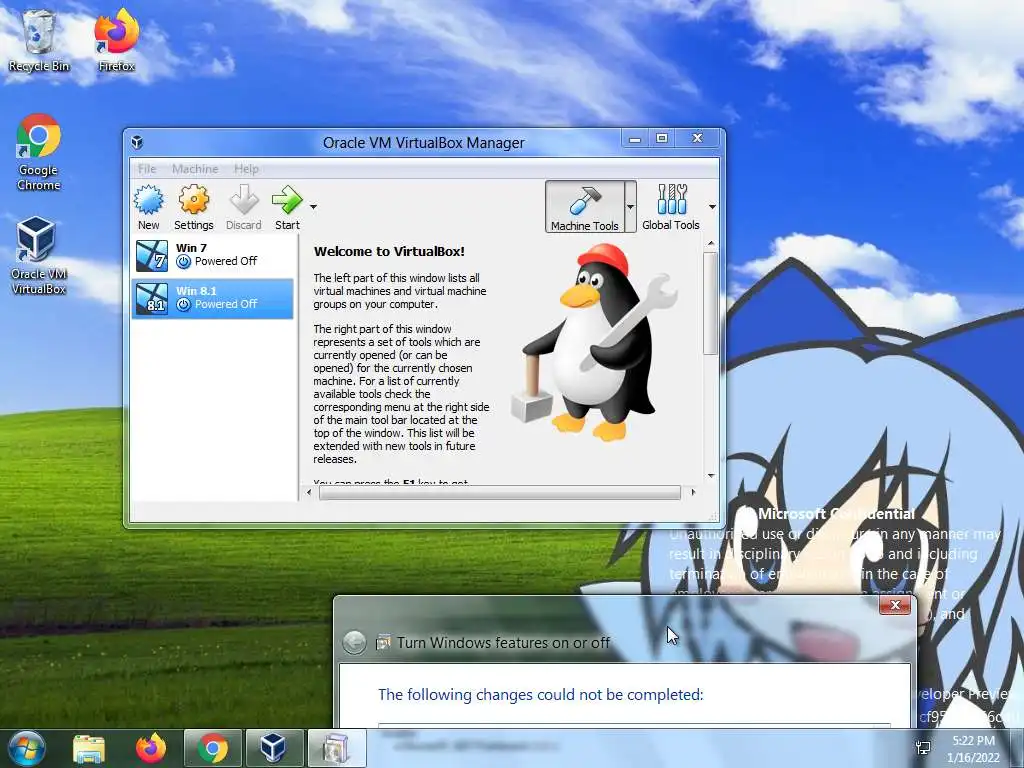This screenshot has width=1024, height=768.
Task: Click 'The following changes could not be completed' text
Action: 541,694
